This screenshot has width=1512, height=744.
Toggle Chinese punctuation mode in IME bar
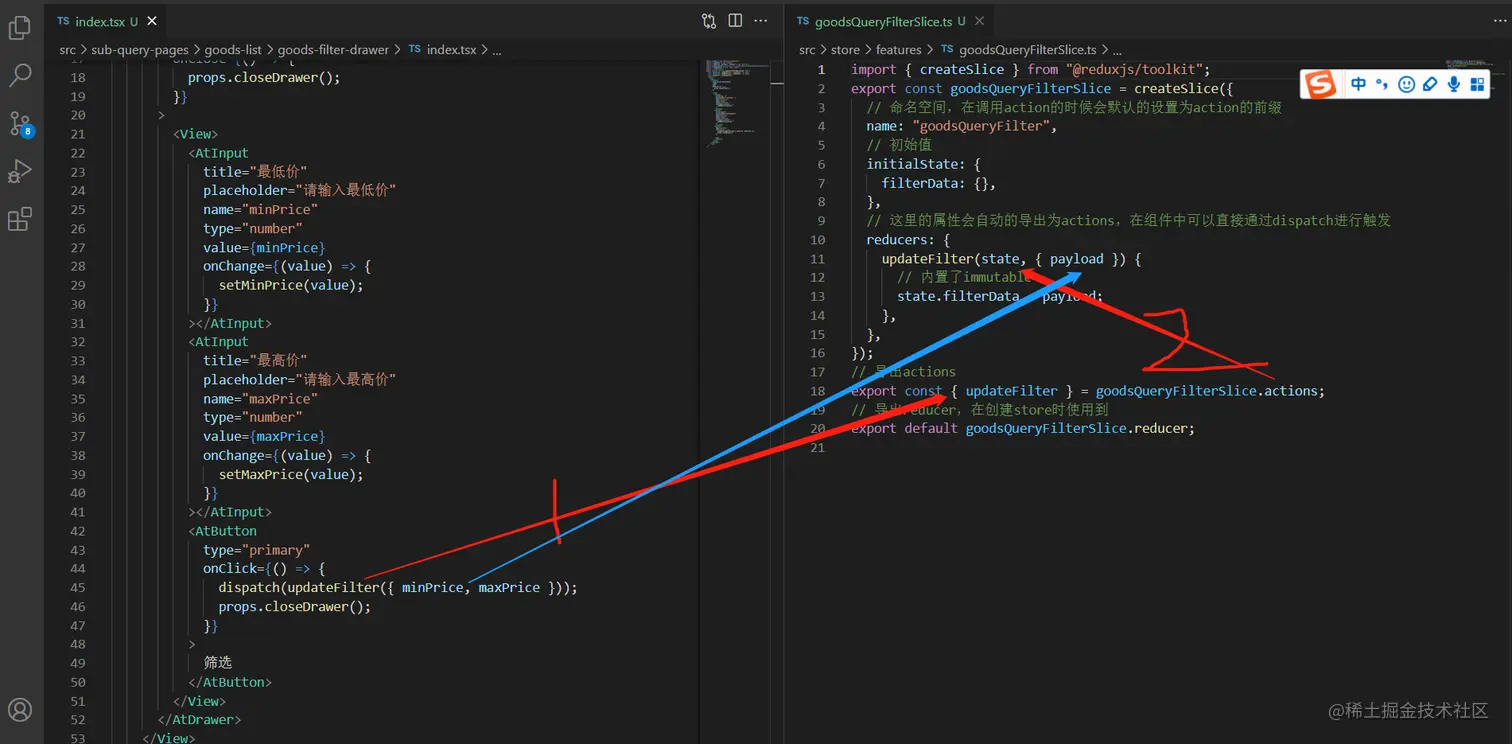[1382, 85]
